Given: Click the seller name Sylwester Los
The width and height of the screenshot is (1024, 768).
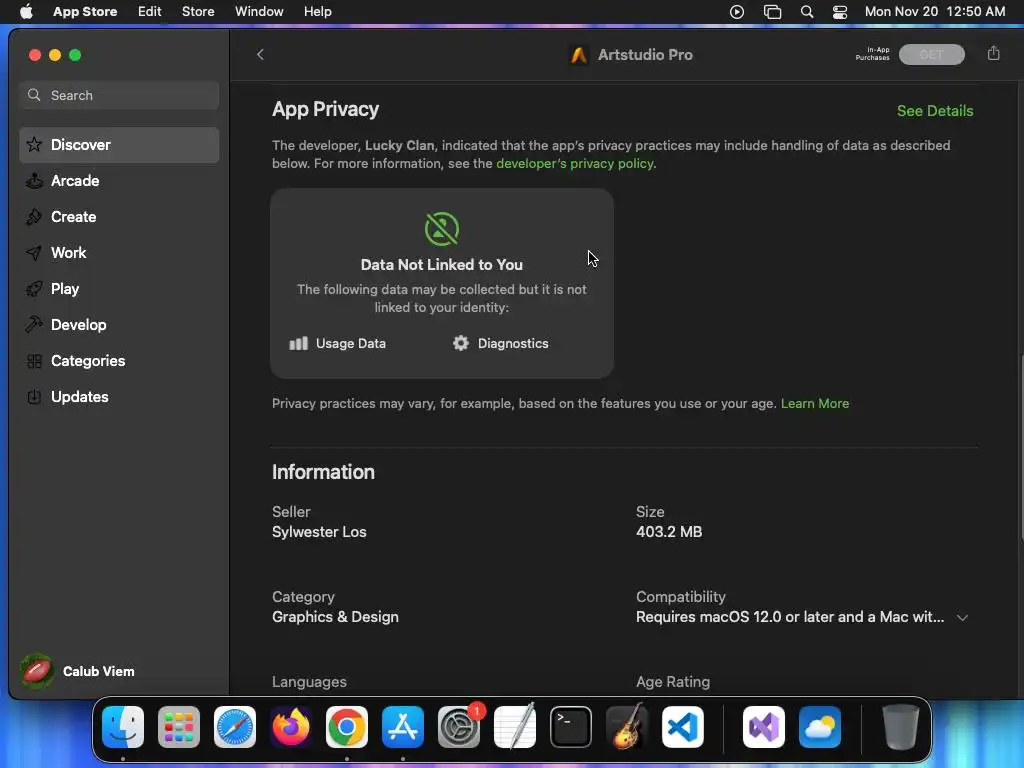Looking at the screenshot, I should (319, 532).
